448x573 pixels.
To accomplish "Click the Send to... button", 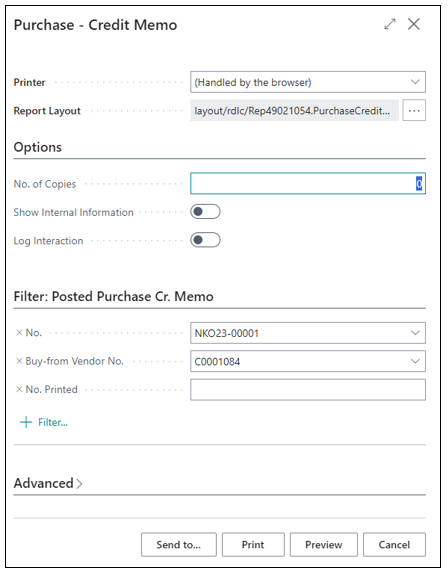I will [179, 544].
